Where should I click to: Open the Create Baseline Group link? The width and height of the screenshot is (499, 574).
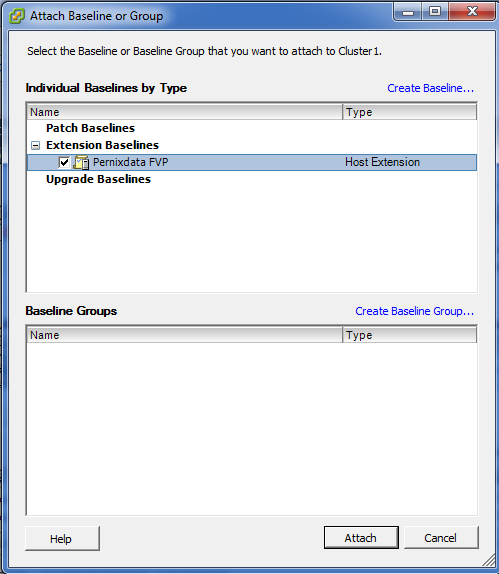[414, 311]
